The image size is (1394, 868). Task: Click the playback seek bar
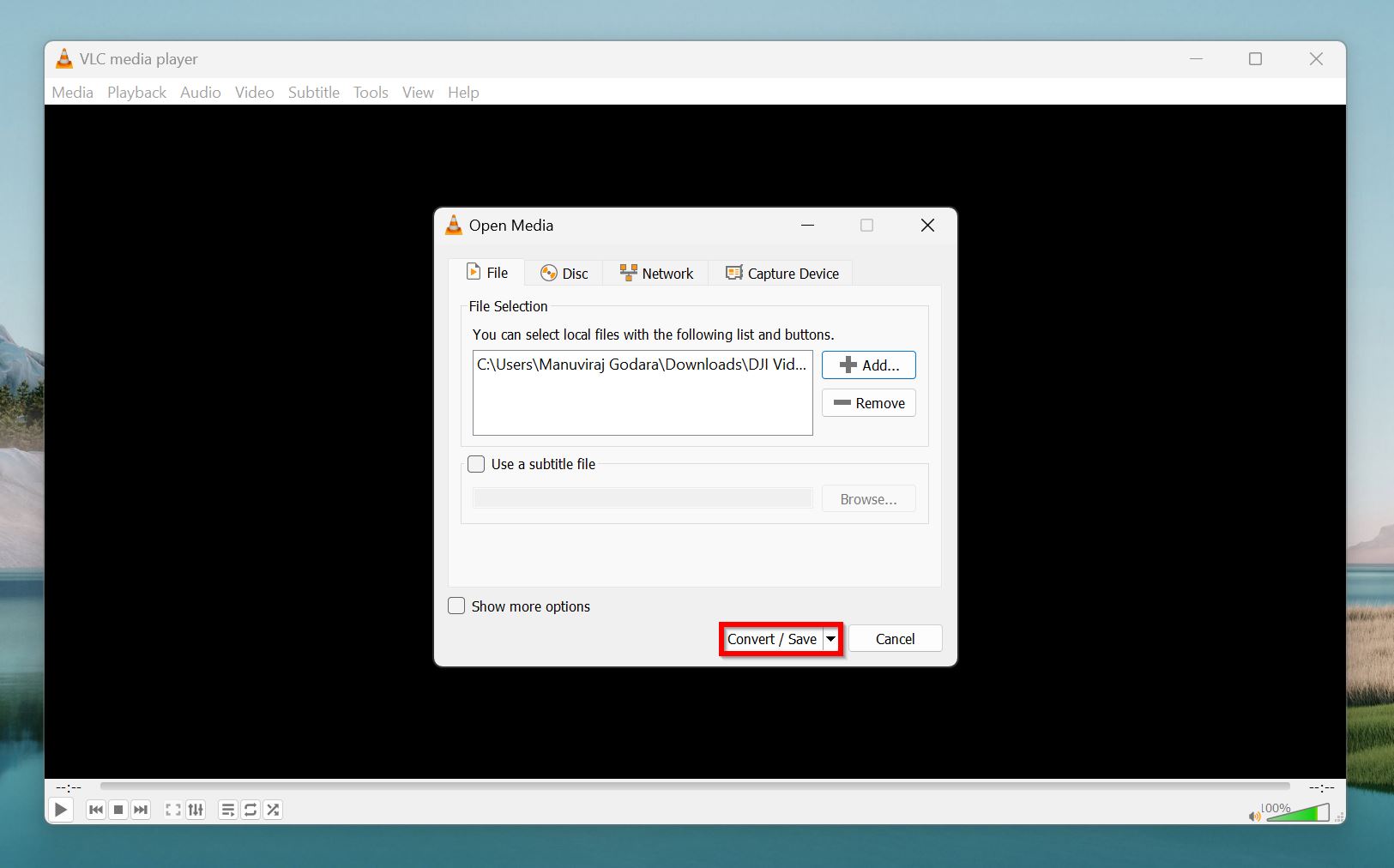695,786
